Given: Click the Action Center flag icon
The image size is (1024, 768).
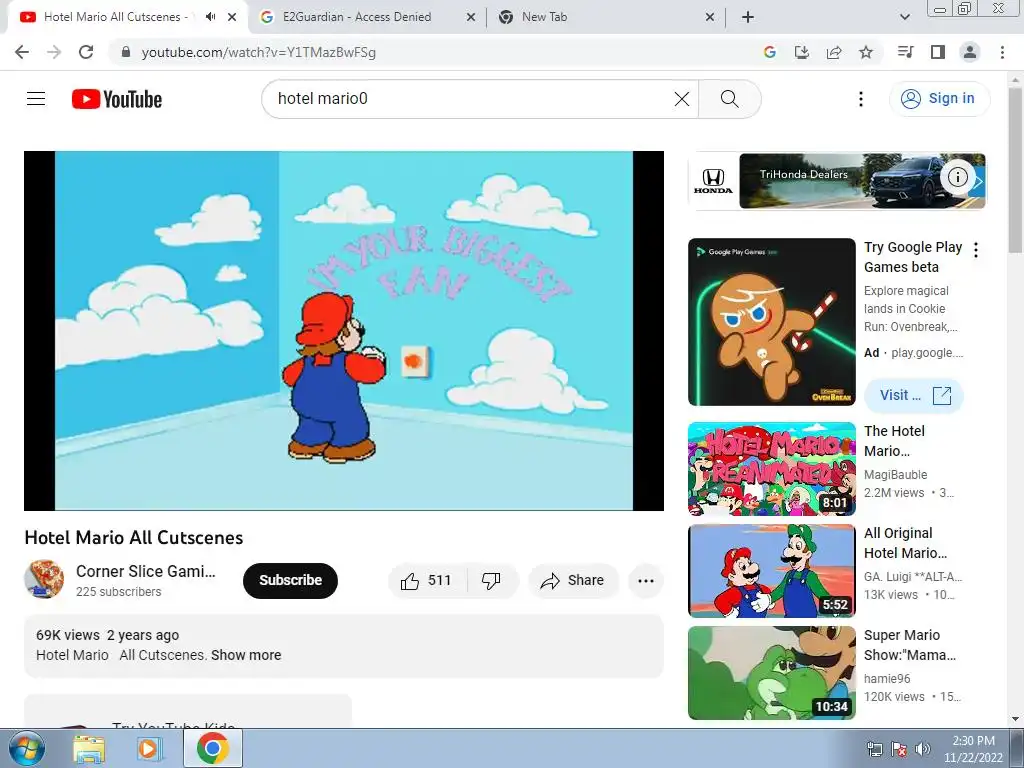Looking at the screenshot, I should pos(899,749).
